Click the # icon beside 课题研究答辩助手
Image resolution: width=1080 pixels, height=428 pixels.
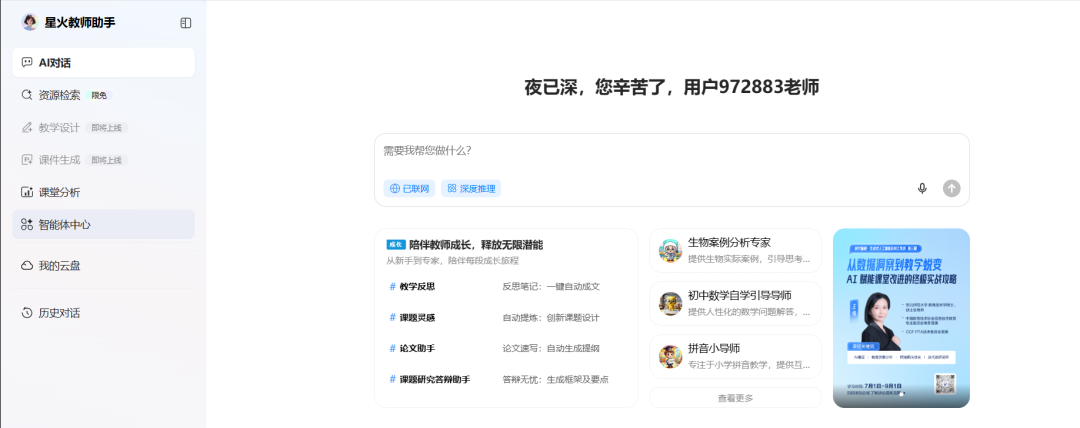pos(393,379)
